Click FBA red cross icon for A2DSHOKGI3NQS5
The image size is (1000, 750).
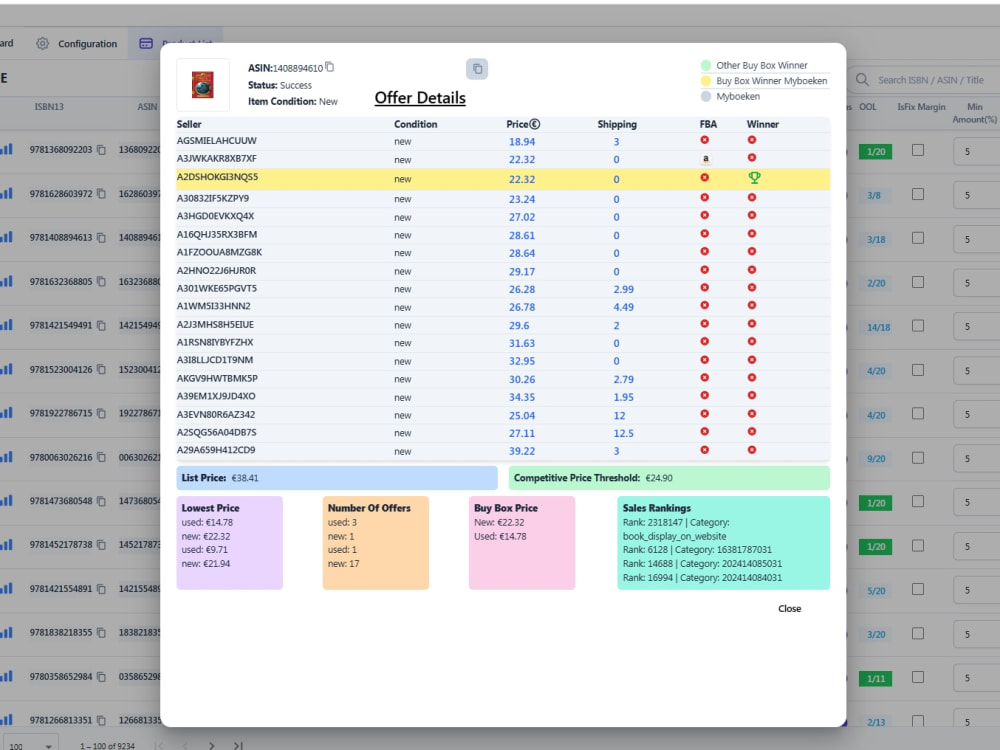click(705, 178)
